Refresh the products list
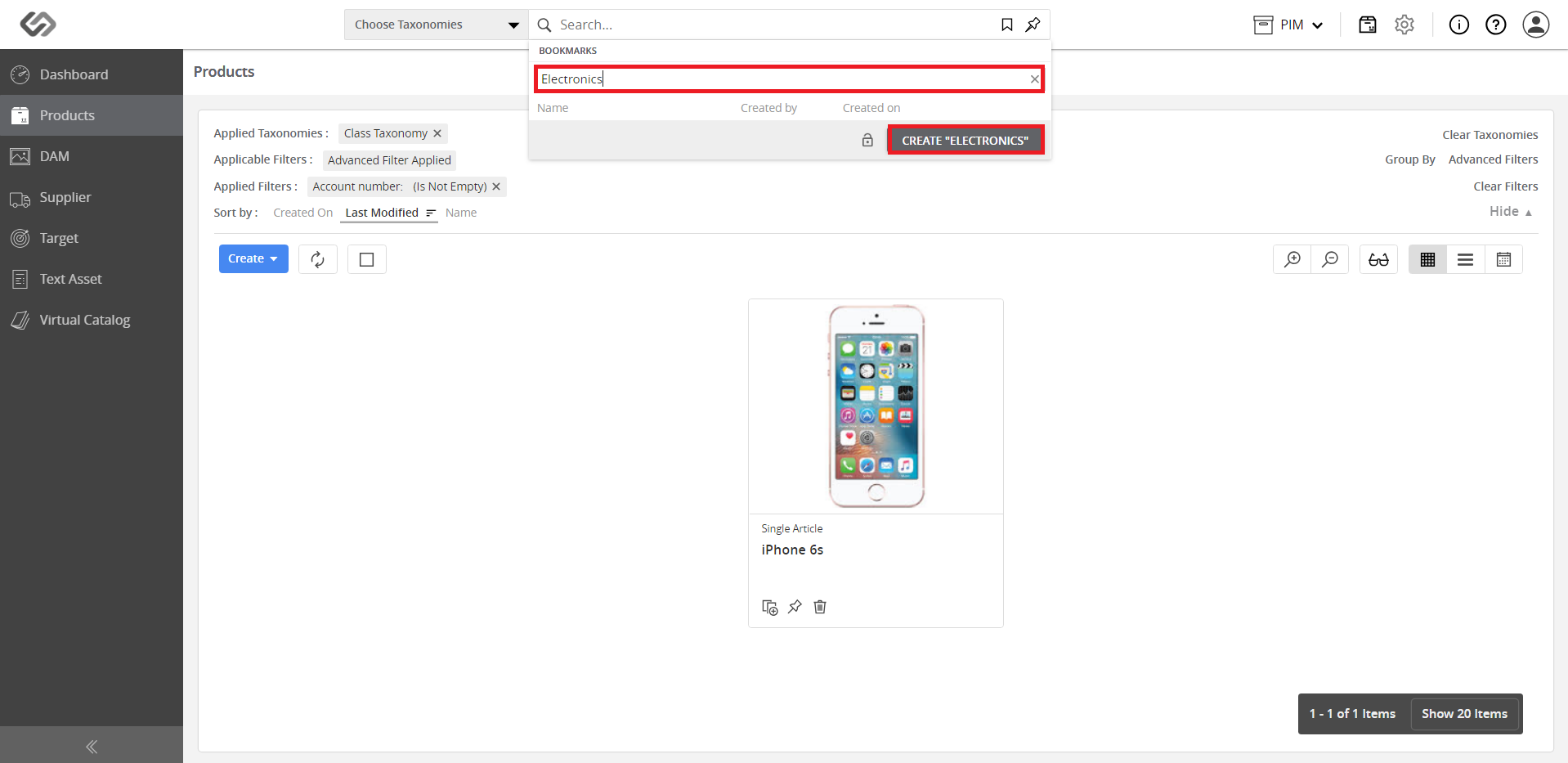Viewport: 1568px width, 763px height. coord(318,259)
